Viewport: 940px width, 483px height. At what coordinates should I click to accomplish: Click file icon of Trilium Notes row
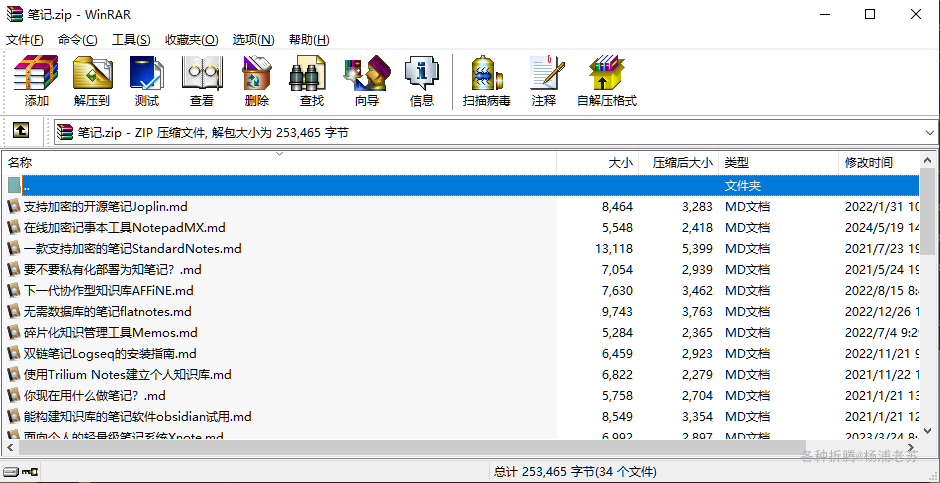[x=14, y=375]
